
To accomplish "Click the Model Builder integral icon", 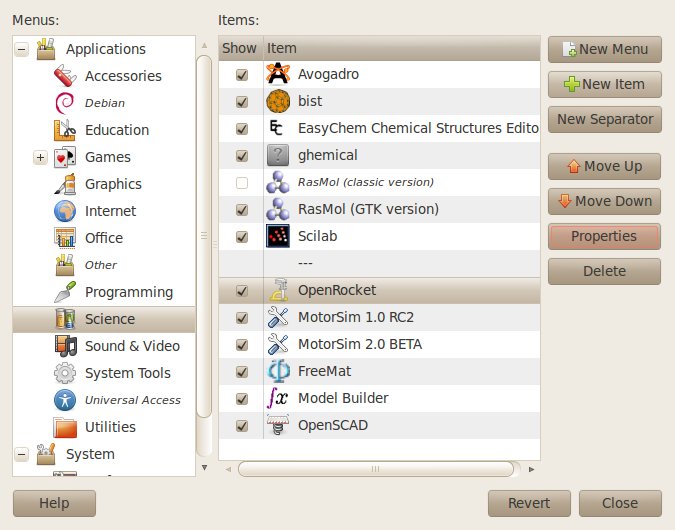I will coord(278,398).
